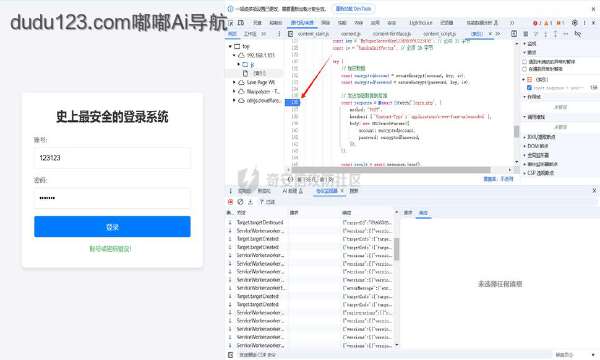Clear the protocol monitor log icon
600x360 pixels.
tap(240, 202)
